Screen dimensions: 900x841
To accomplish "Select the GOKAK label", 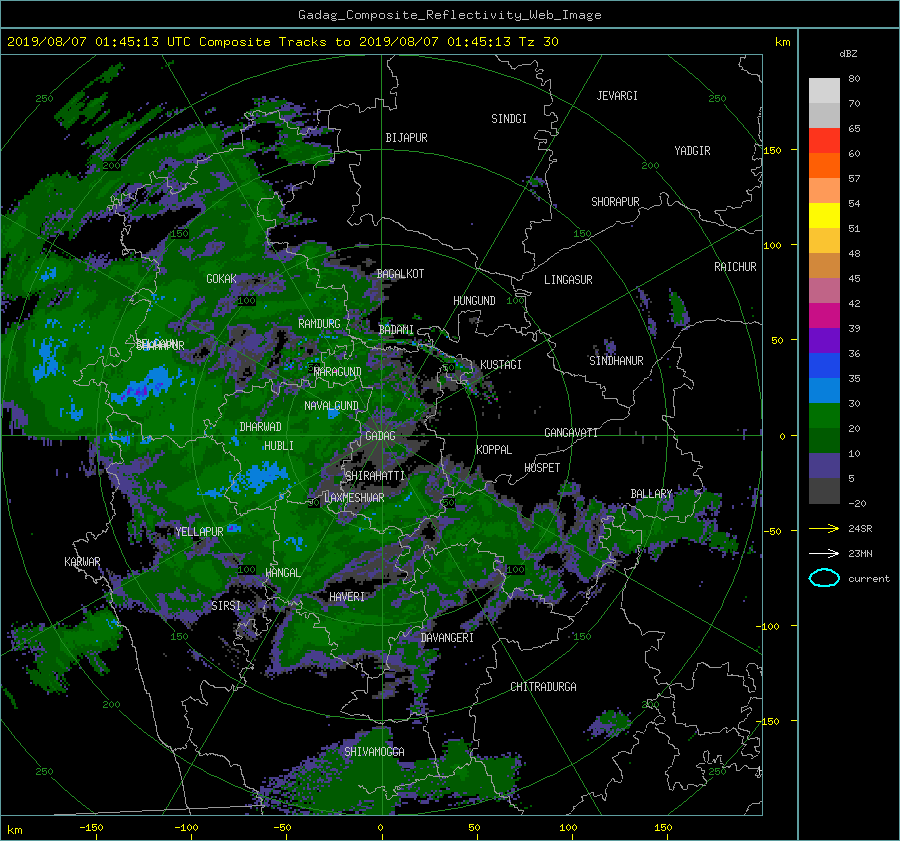I will click(222, 279).
